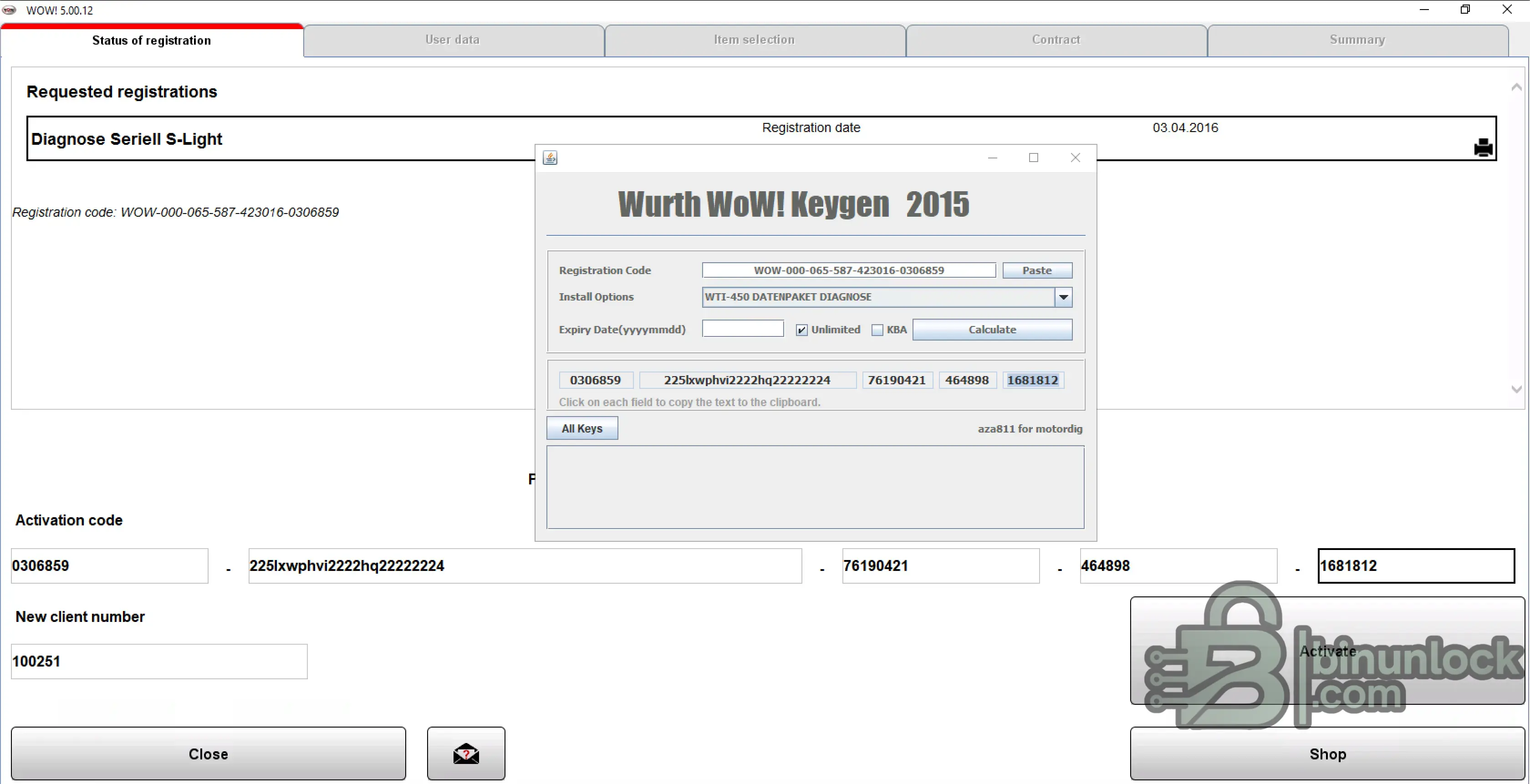Click the All Keys button
1530x784 pixels.
582,428
